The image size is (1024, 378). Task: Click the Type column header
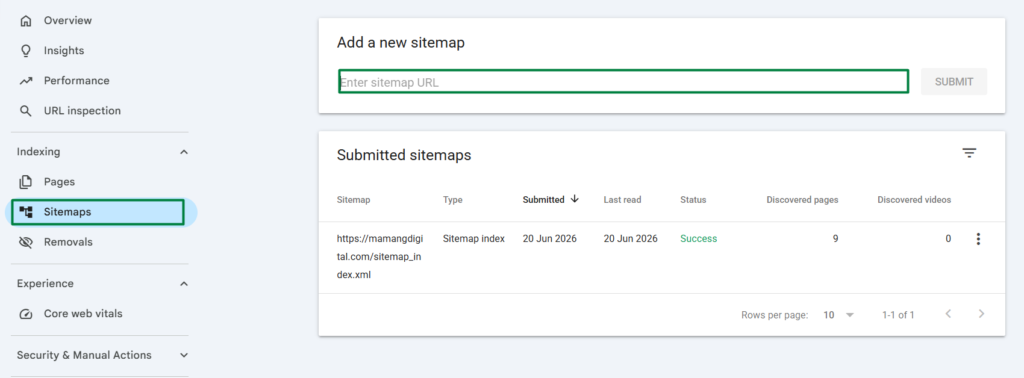[x=453, y=200]
